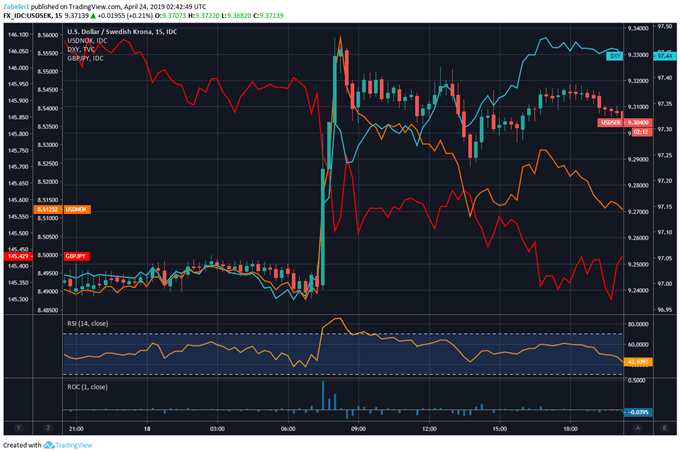
Task: Click the 21:00 time axis label
Action: click(76, 429)
